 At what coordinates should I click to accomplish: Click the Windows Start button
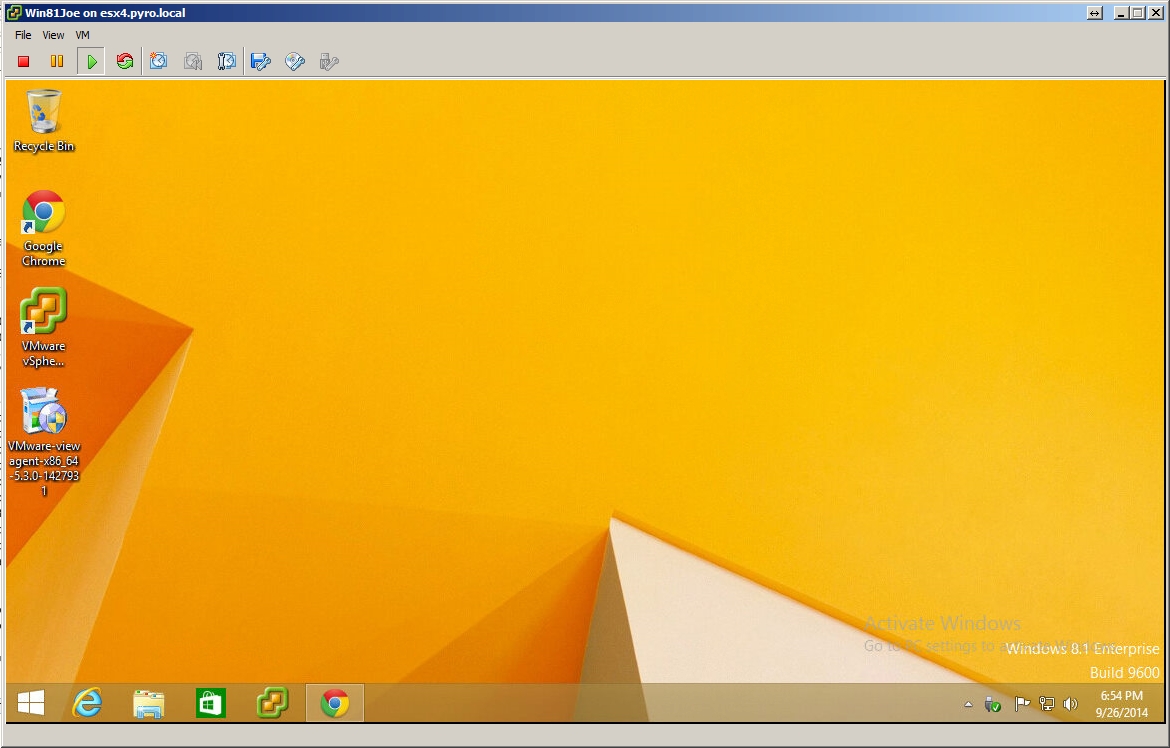(31, 703)
